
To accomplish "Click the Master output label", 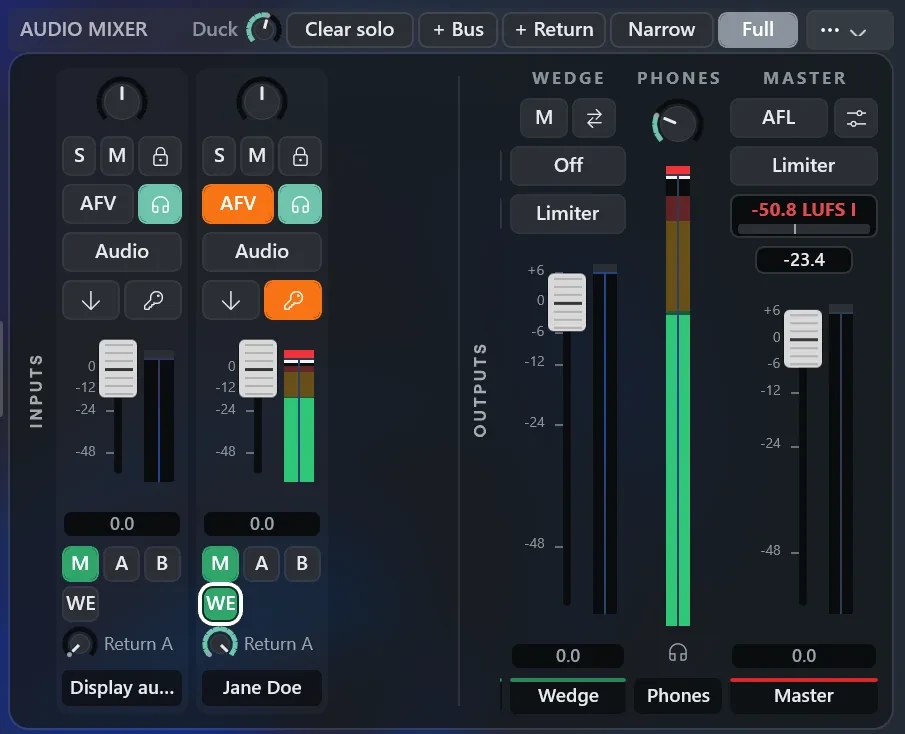I will [x=803, y=696].
